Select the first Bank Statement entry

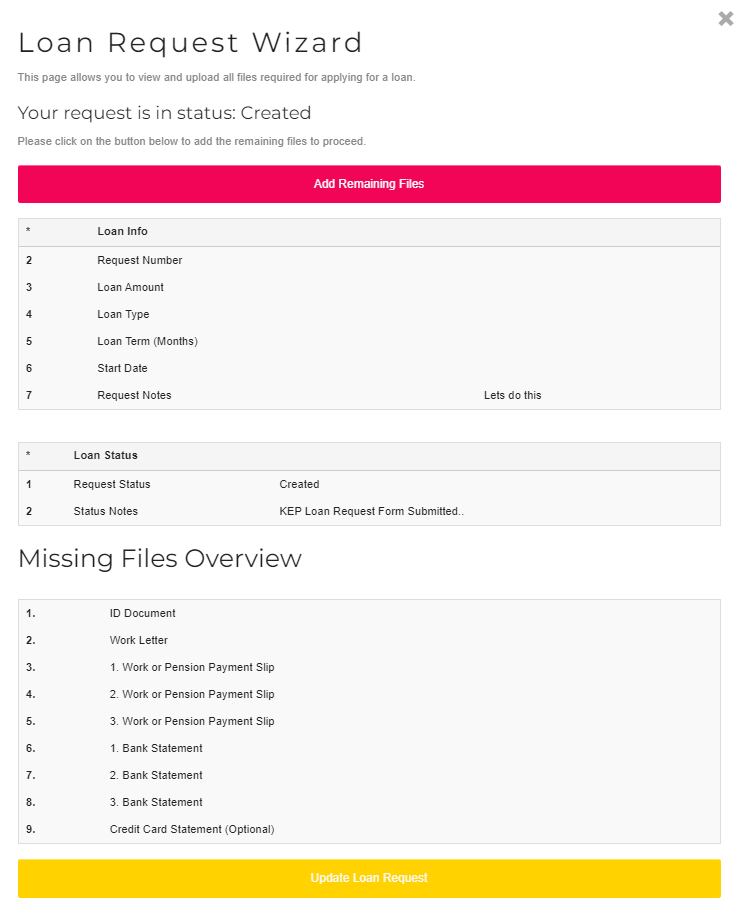click(156, 748)
